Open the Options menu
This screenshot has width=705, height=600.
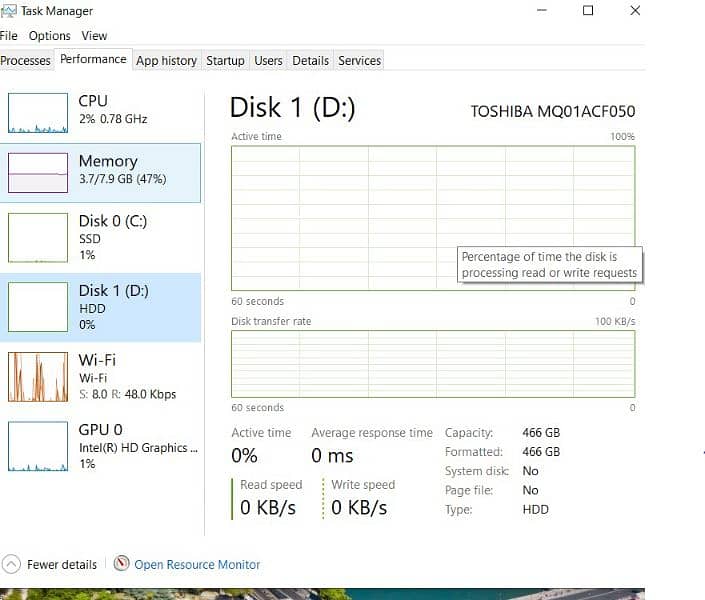[49, 36]
